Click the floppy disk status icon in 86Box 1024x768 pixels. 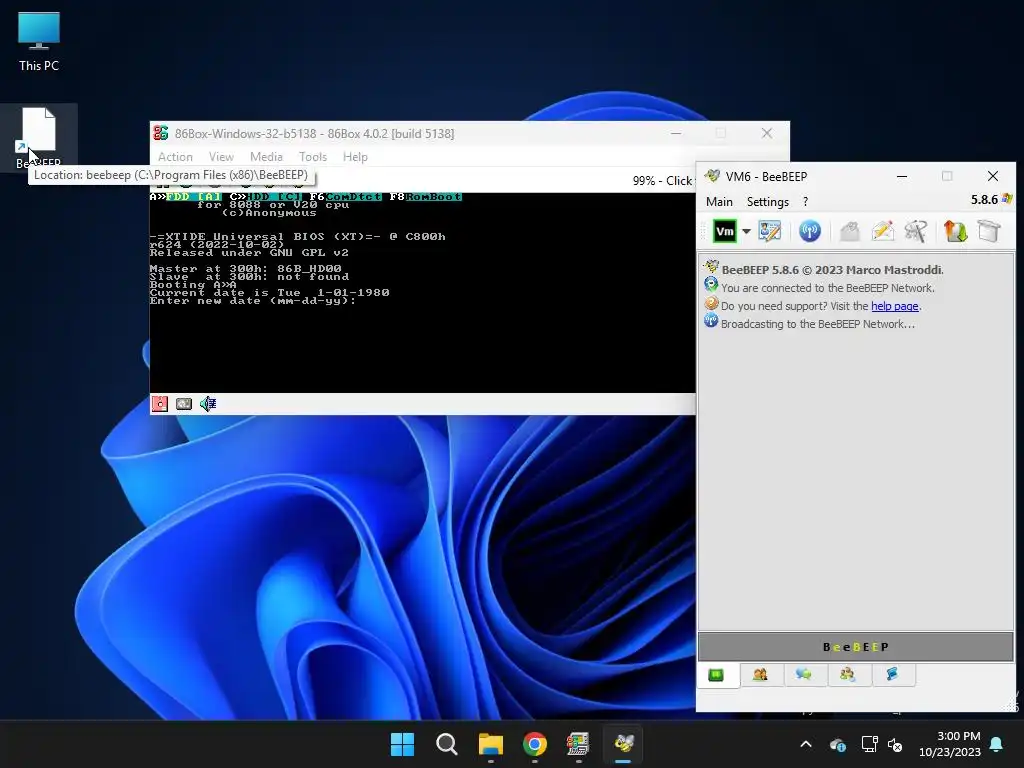(159, 404)
